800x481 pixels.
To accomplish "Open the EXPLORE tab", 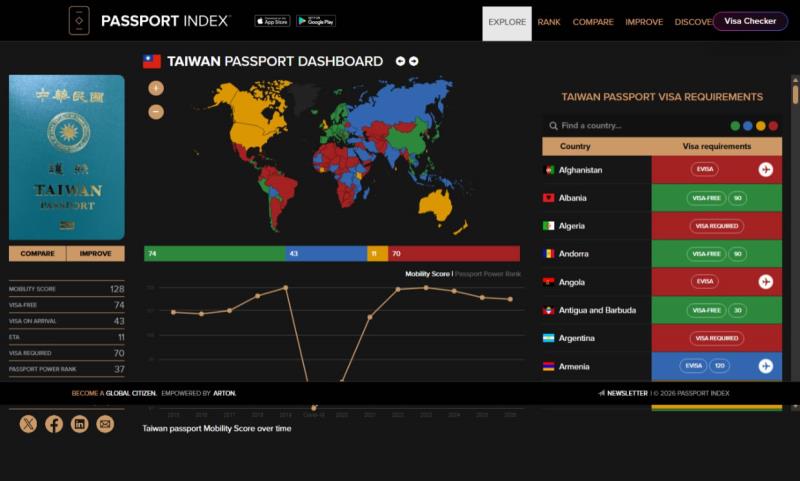I will (507, 22).
